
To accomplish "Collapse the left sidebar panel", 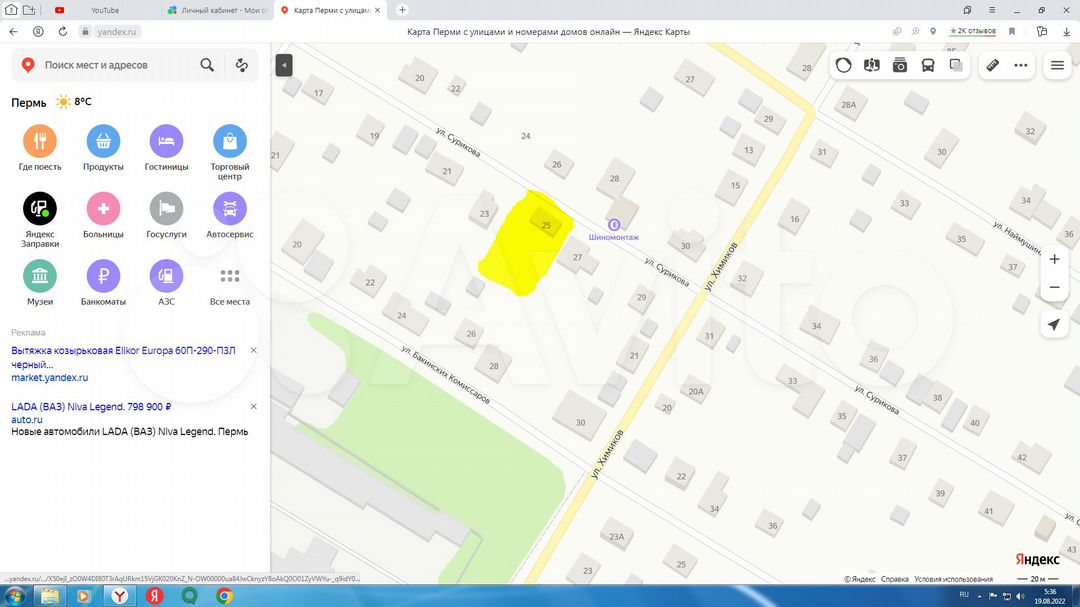I will (x=284, y=65).
